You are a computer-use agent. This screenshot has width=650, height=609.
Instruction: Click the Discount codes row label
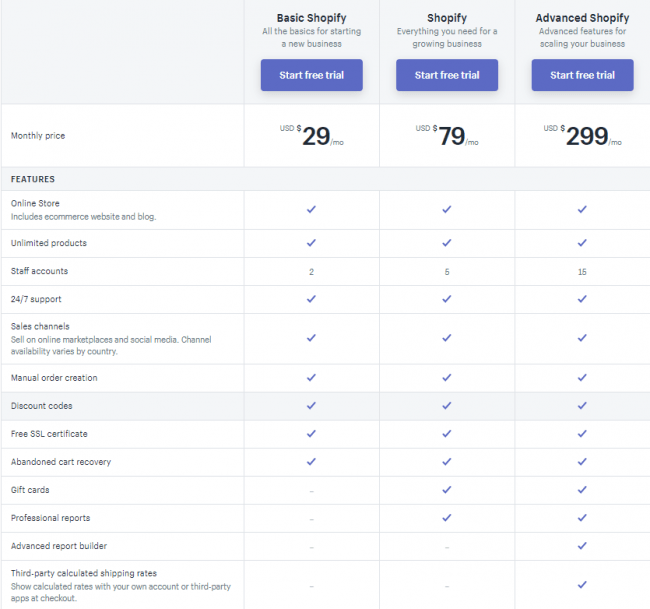(x=41, y=405)
